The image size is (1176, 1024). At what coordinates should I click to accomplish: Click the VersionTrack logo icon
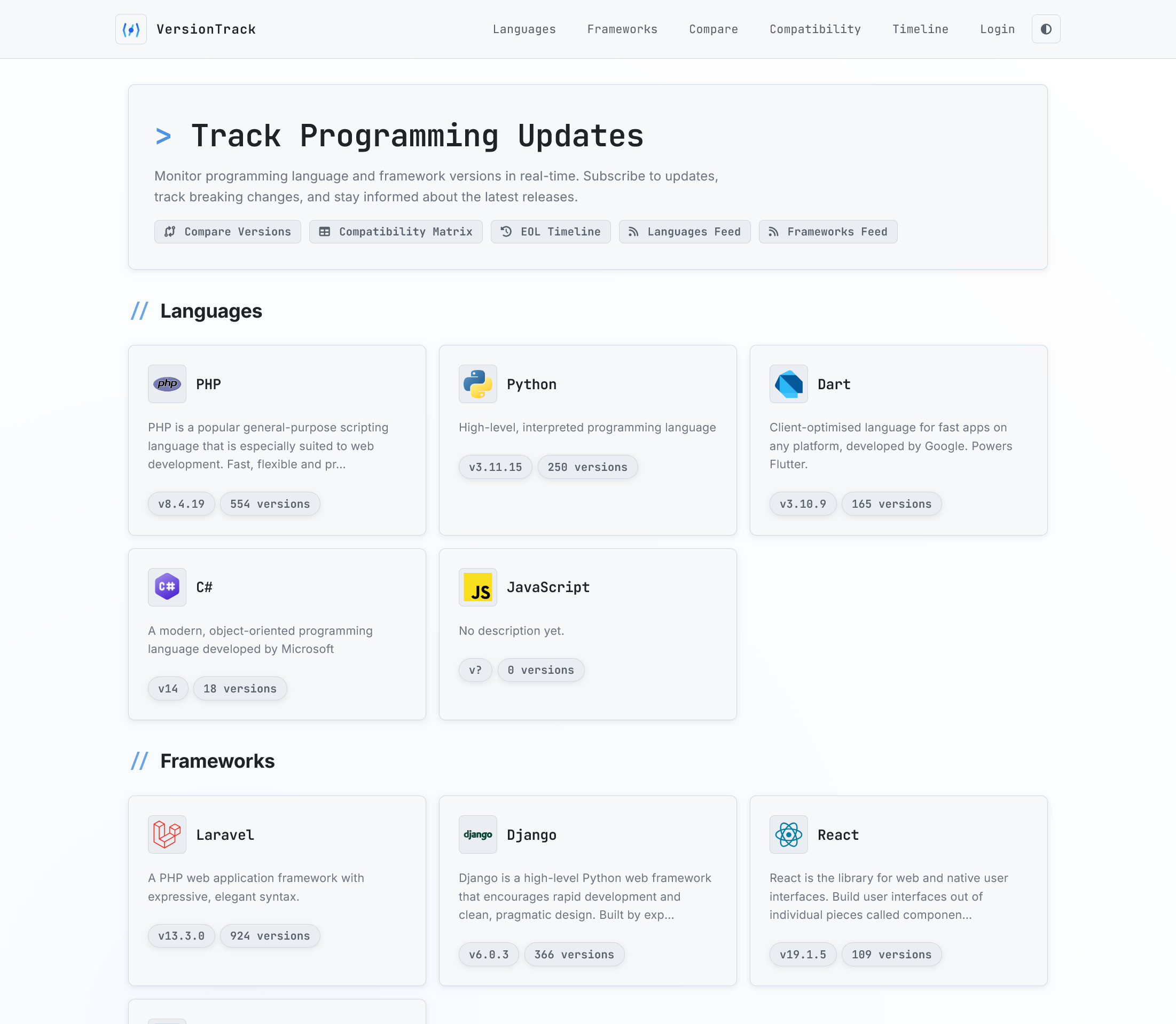point(131,29)
